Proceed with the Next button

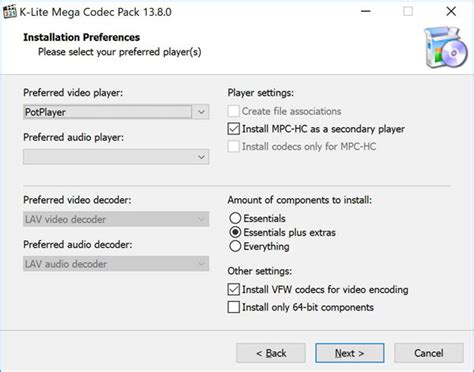click(350, 353)
